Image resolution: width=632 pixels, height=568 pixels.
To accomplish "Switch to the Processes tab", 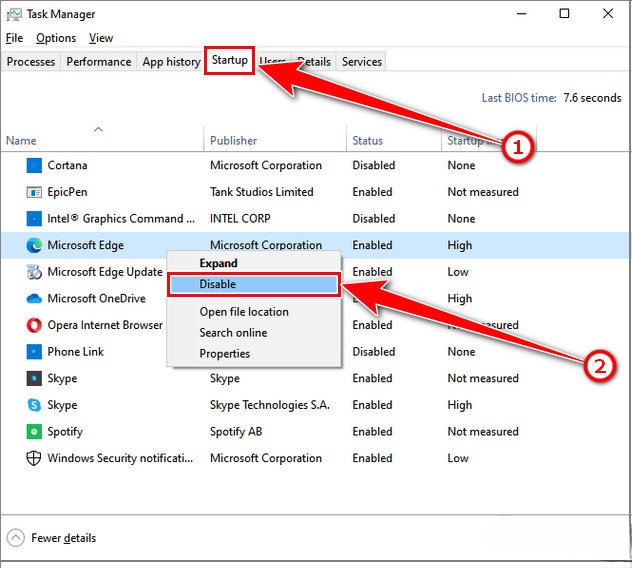I will [31, 62].
